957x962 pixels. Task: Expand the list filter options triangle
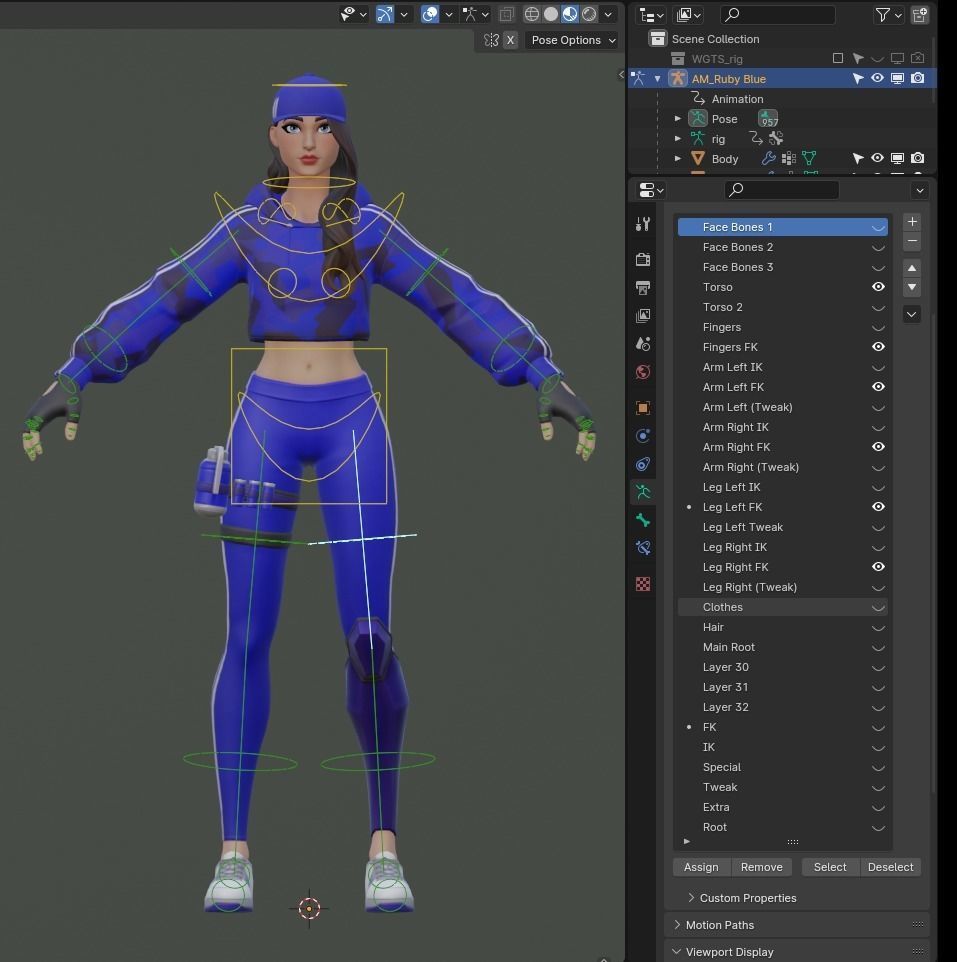[686, 842]
